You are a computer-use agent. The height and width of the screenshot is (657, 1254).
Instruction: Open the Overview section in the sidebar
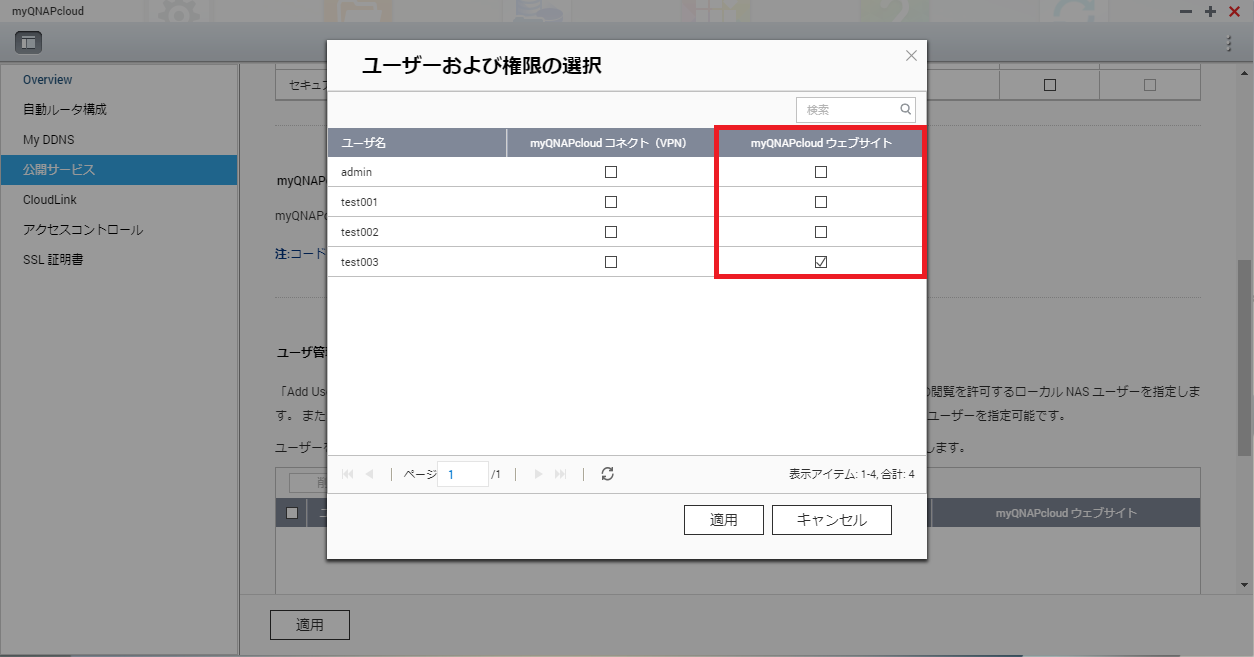tap(119, 80)
